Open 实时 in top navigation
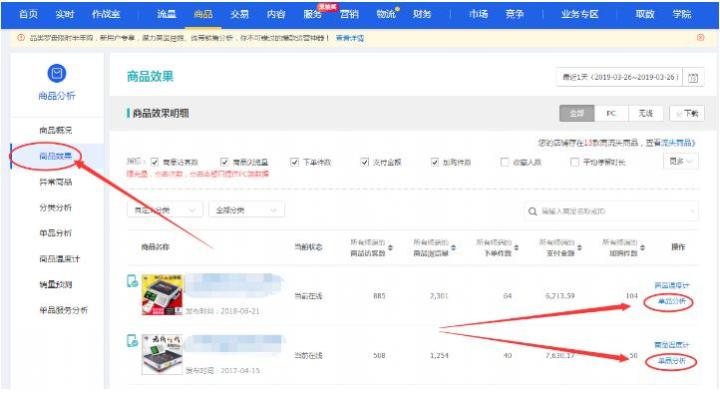Image resolution: width=720 pixels, height=394 pixels. pos(65,14)
